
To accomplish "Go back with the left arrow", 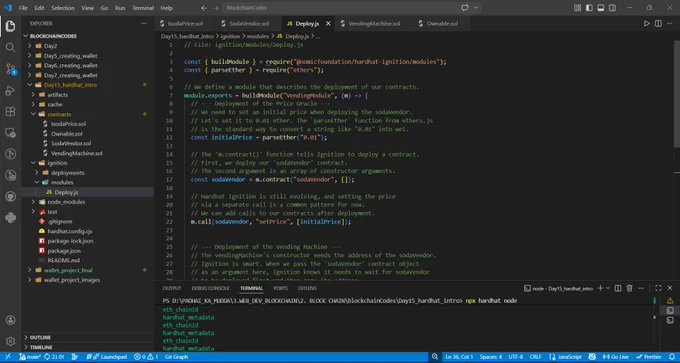I will point(204,8).
